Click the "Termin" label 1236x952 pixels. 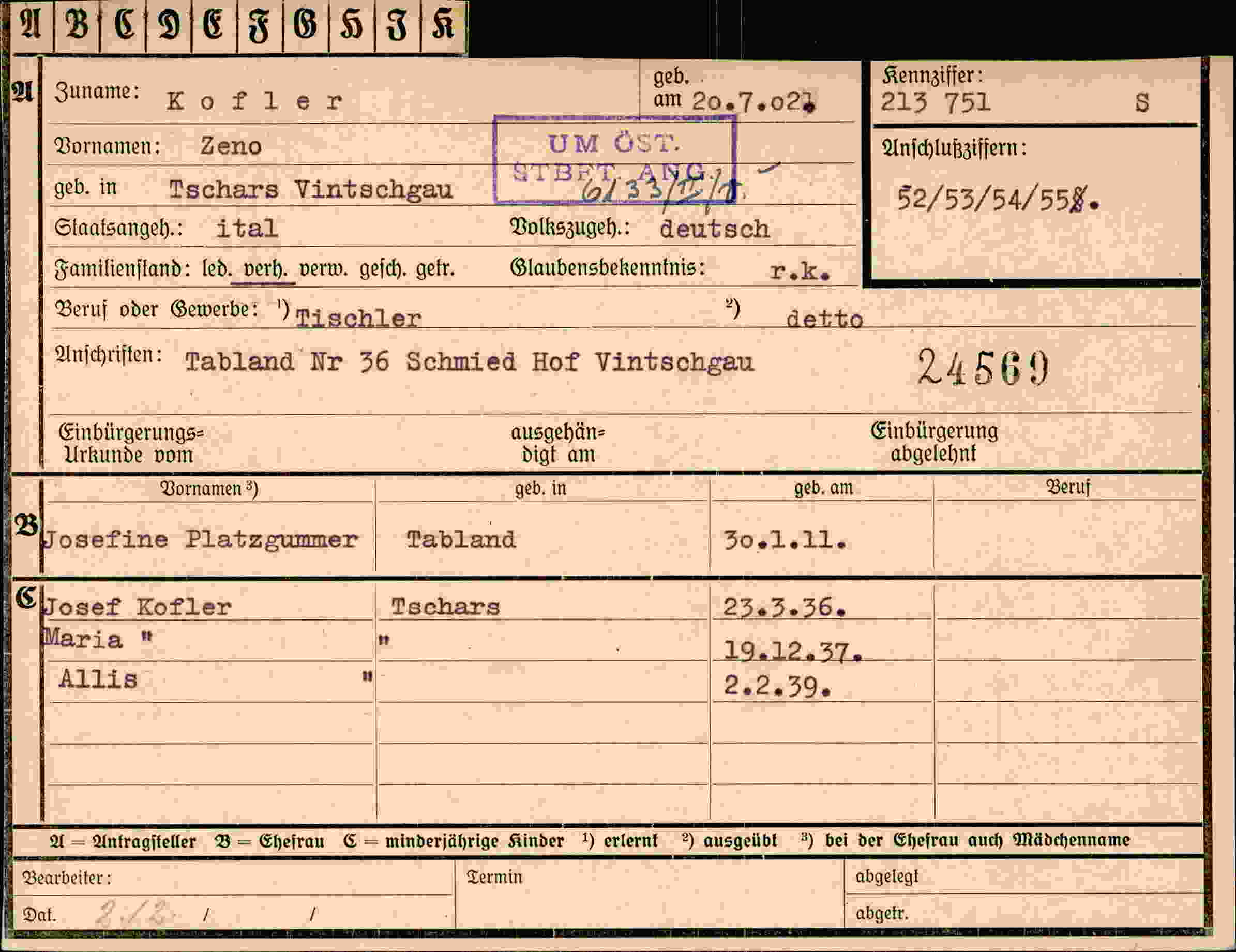point(494,878)
